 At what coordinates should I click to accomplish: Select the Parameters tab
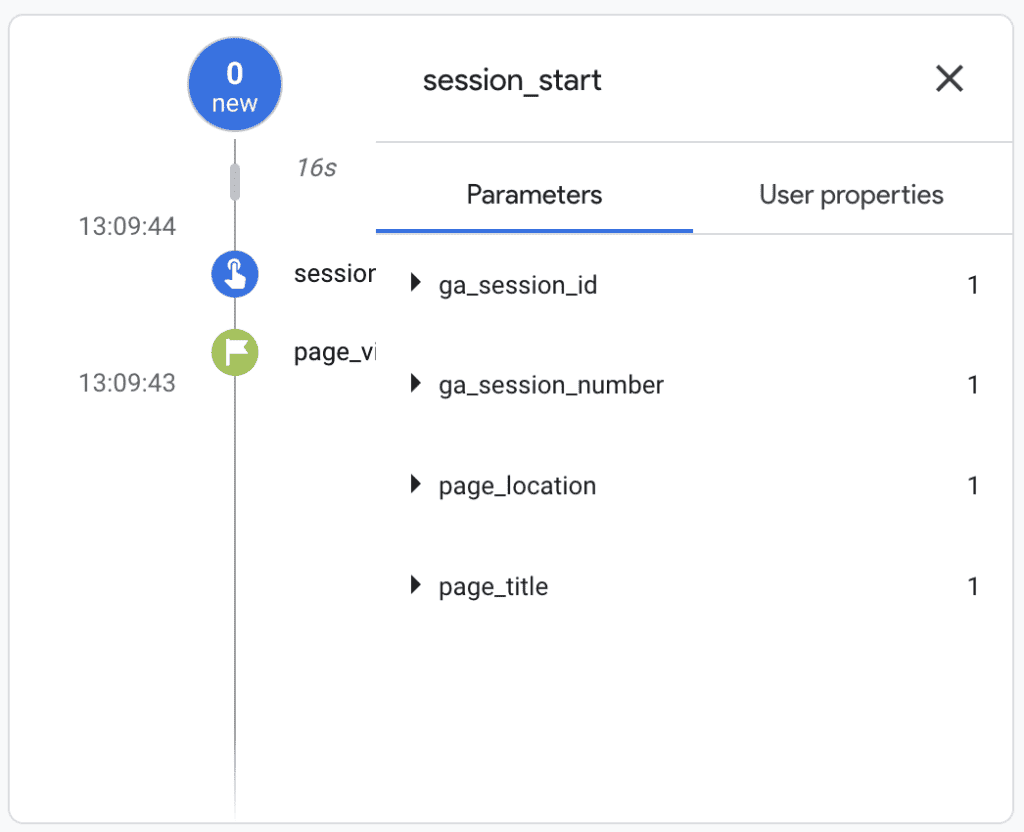tap(533, 194)
